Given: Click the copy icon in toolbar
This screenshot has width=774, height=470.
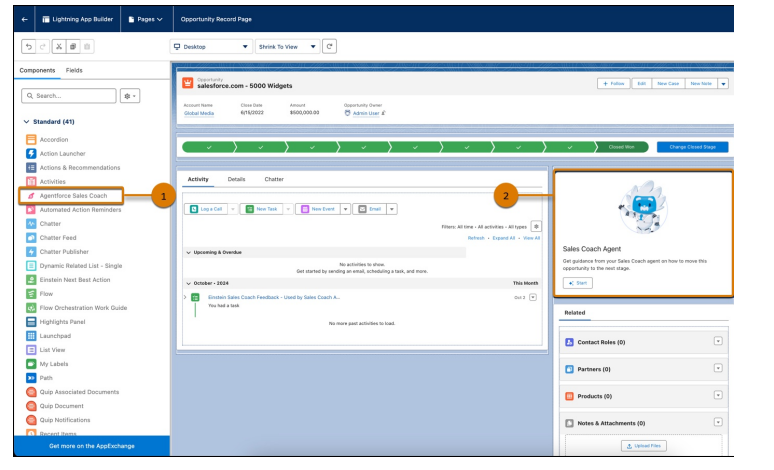Looking at the screenshot, I should 74,46.
